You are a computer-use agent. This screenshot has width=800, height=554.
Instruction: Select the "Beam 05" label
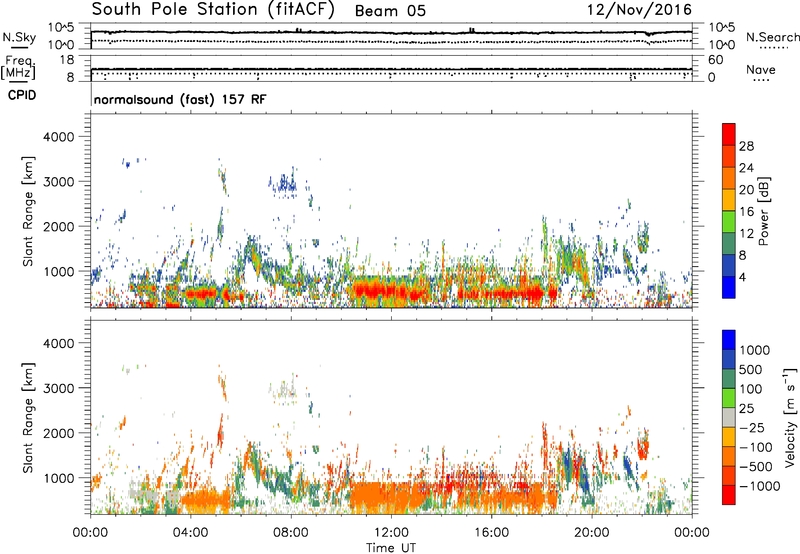pos(390,11)
